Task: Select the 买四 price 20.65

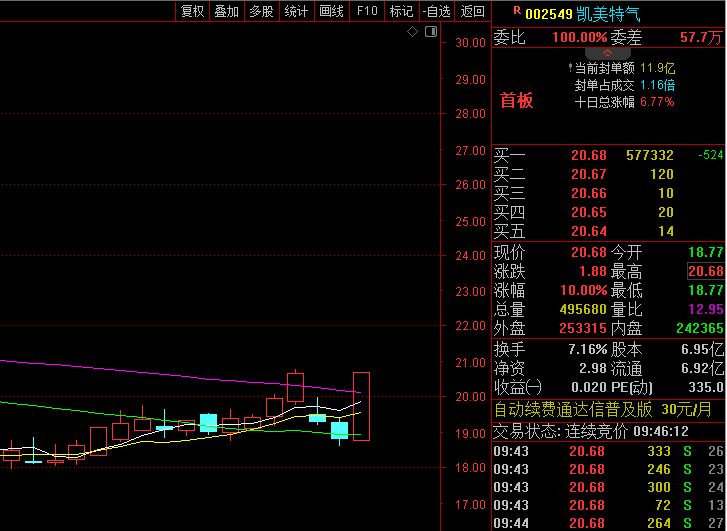Action: click(589, 212)
